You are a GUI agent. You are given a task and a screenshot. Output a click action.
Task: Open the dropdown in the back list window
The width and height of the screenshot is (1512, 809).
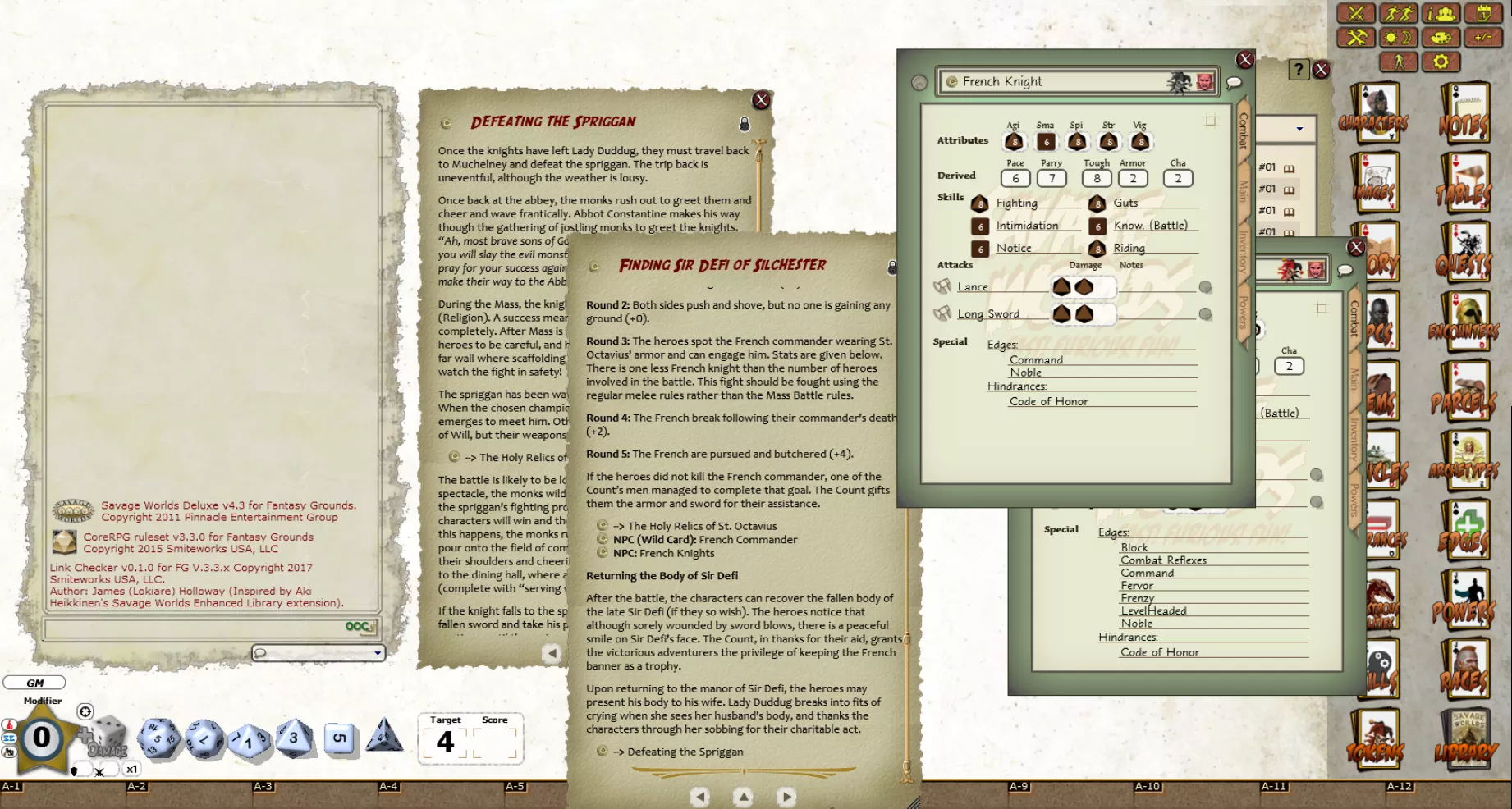(1299, 129)
